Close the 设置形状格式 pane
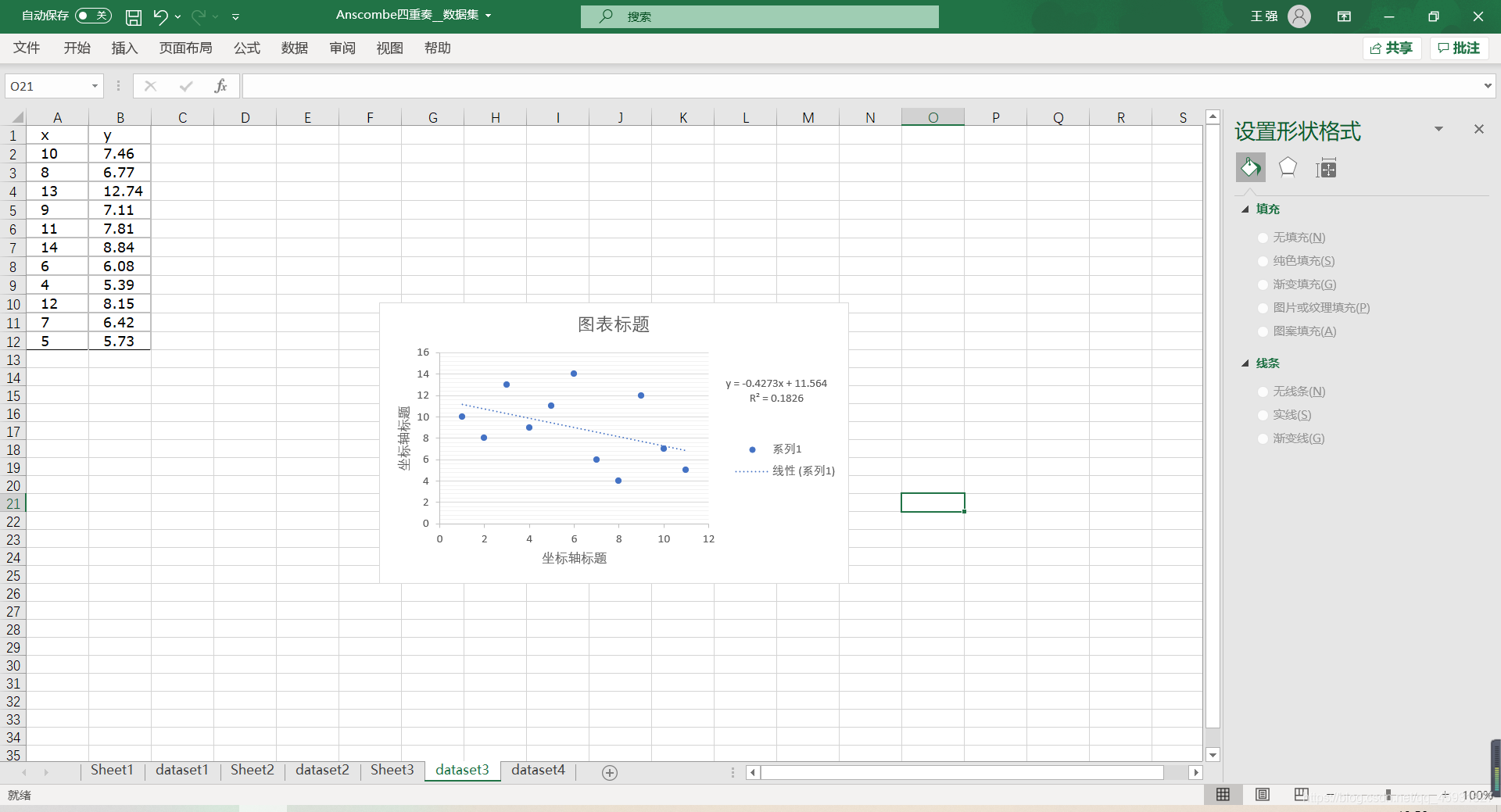This screenshot has height=812, width=1501. tap(1478, 129)
